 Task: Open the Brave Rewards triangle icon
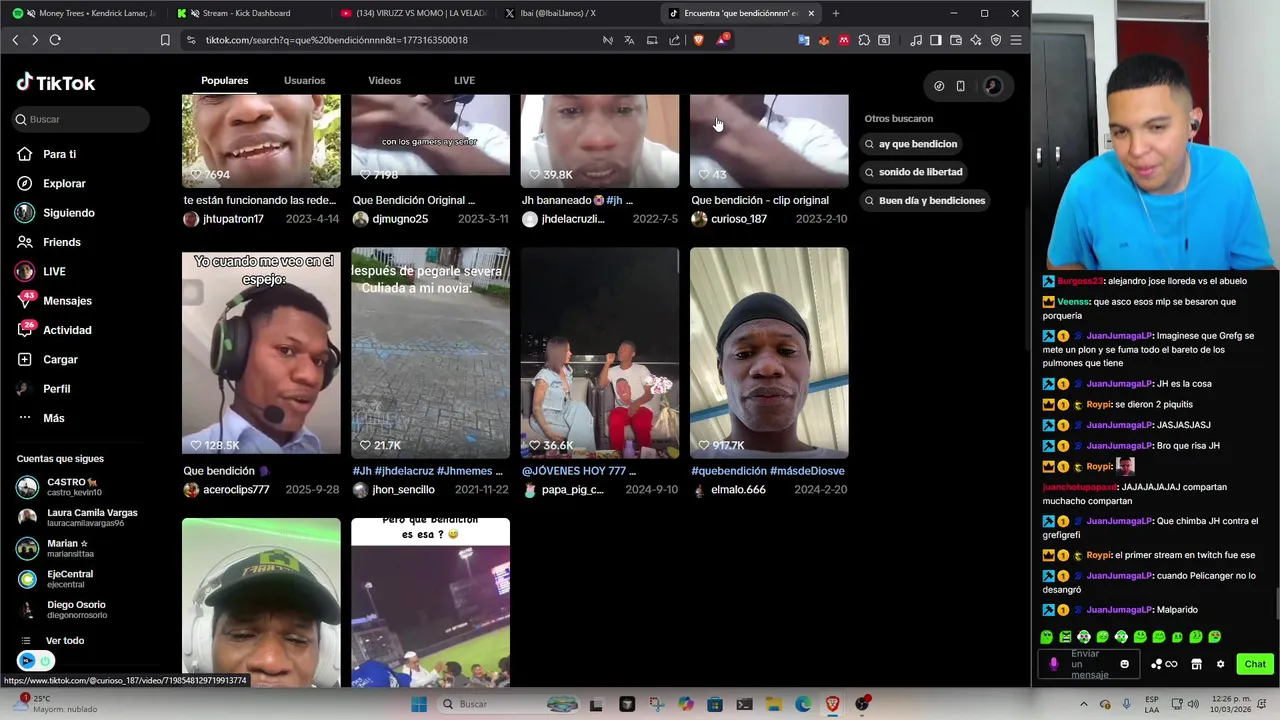click(721, 40)
